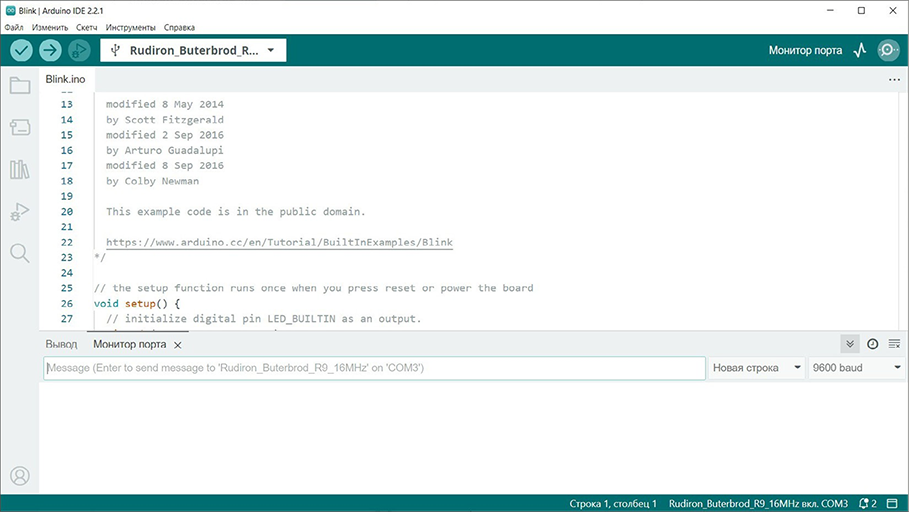
Task: Click the Rudiron_Buterbrod_R9_16MHz вкл. COM3 status entry
Action: click(x=758, y=503)
